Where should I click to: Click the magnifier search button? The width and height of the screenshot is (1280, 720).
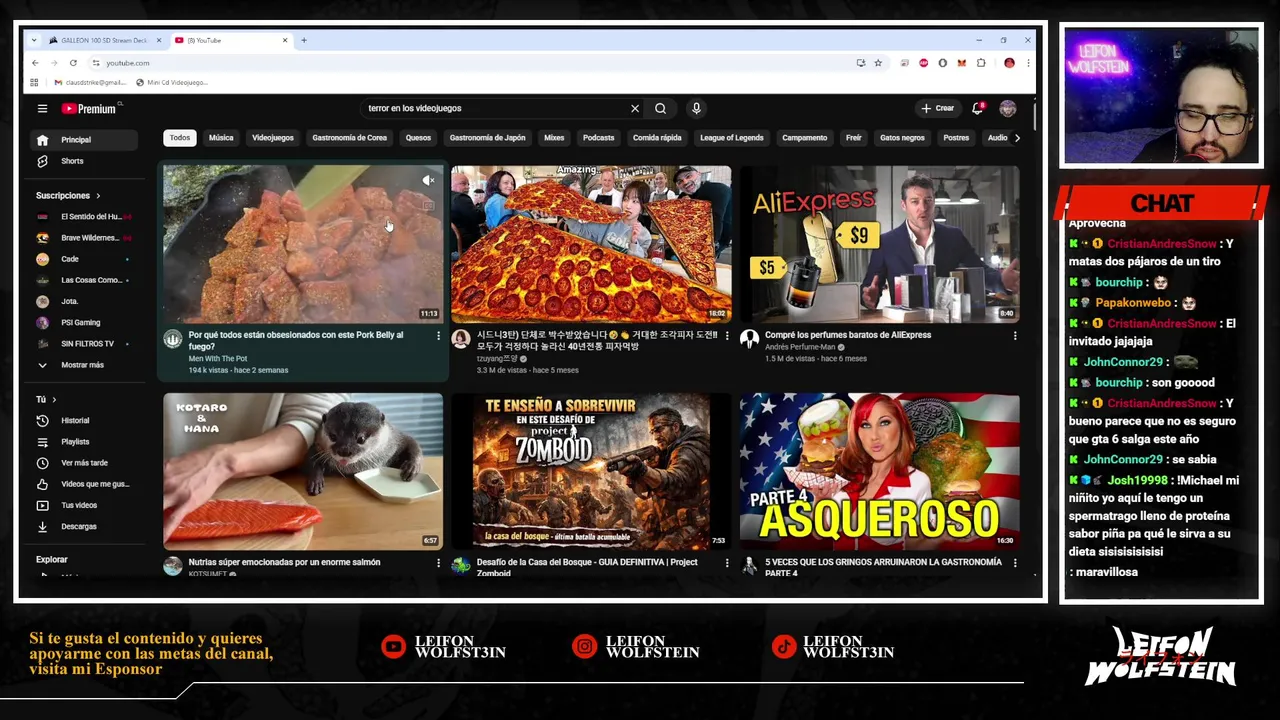pyautogui.click(x=660, y=108)
